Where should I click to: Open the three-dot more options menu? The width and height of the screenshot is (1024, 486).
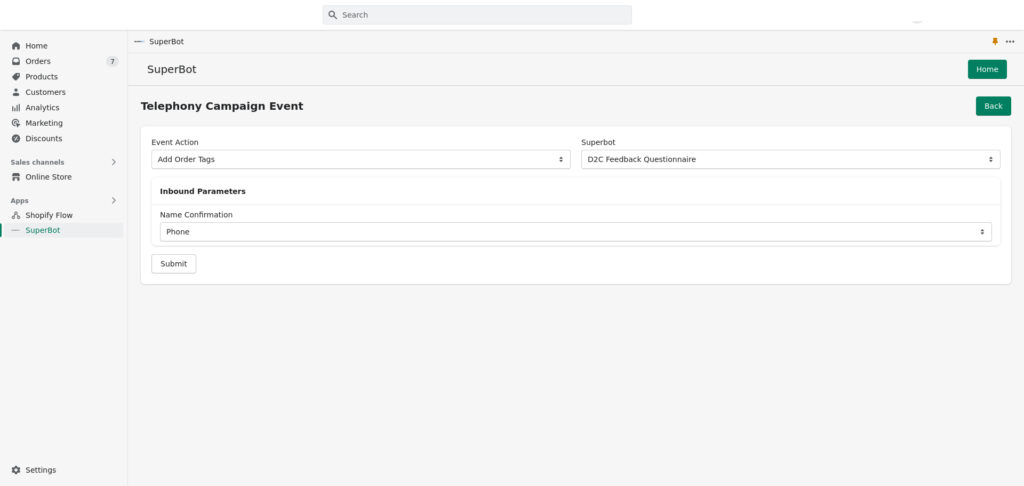pyautogui.click(x=1010, y=42)
